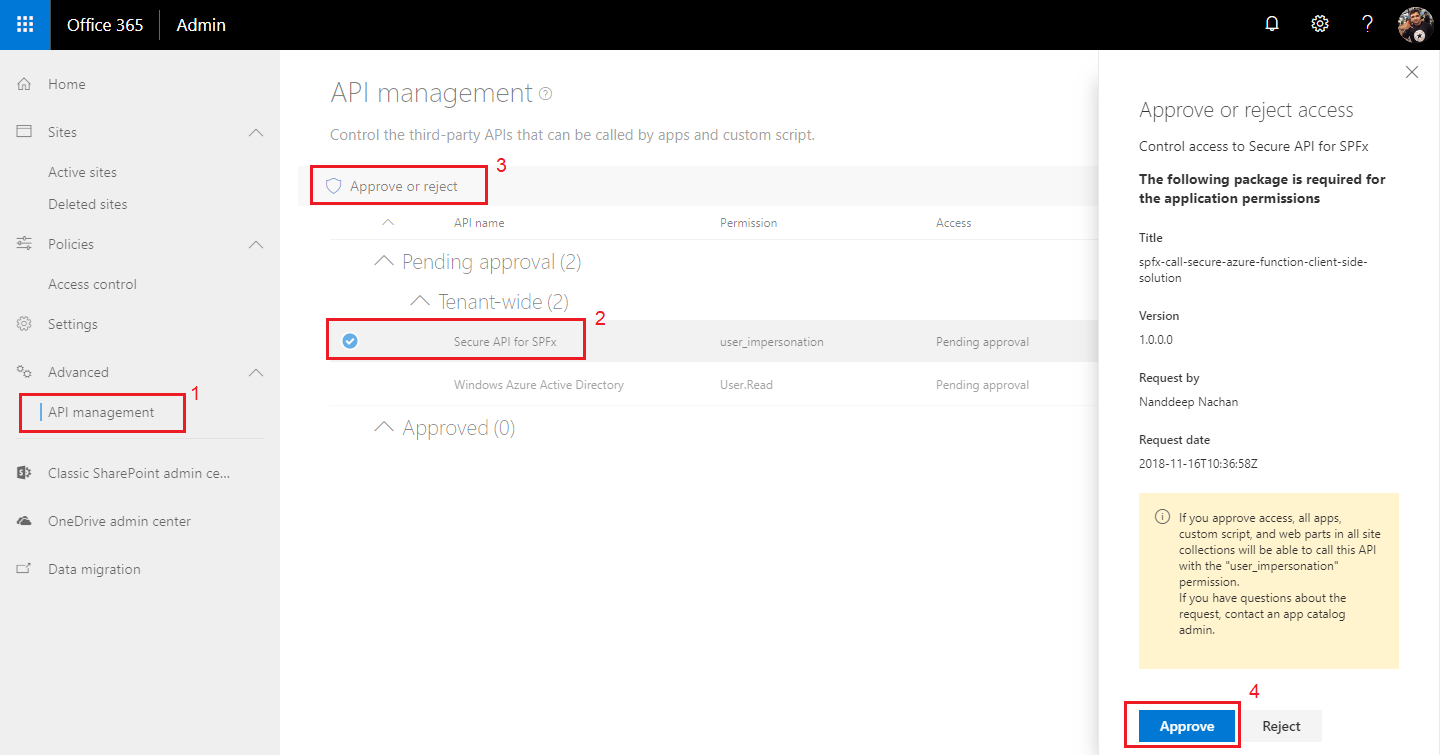Collapse the Pending approval group
Viewport: 1440px width, 755px height.
pos(383,261)
